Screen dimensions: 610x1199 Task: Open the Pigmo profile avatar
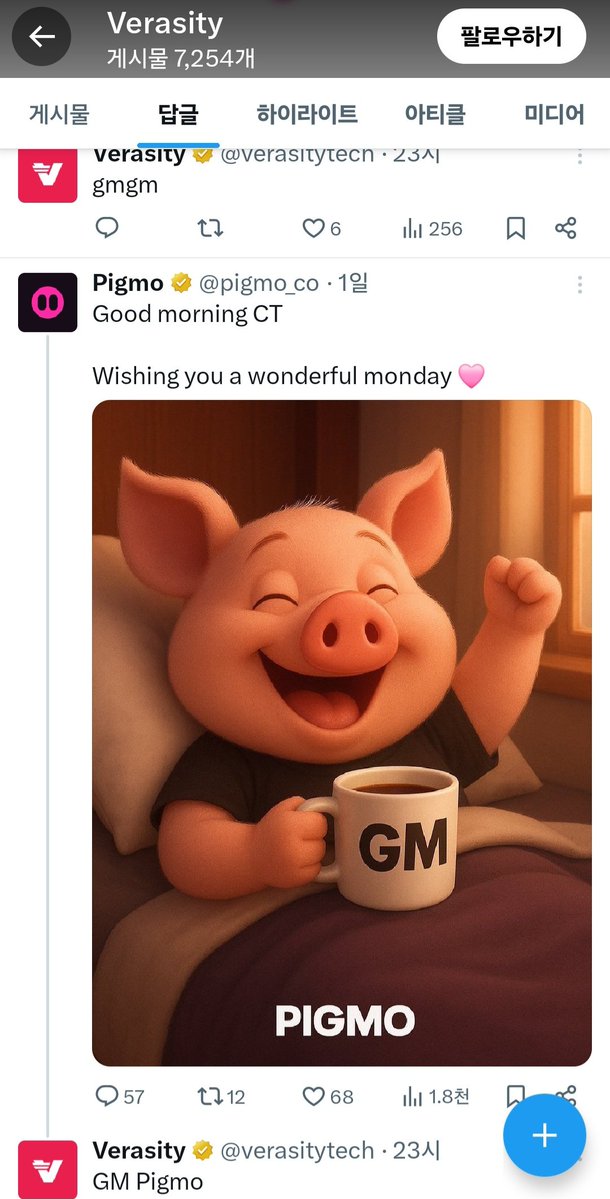(47, 302)
